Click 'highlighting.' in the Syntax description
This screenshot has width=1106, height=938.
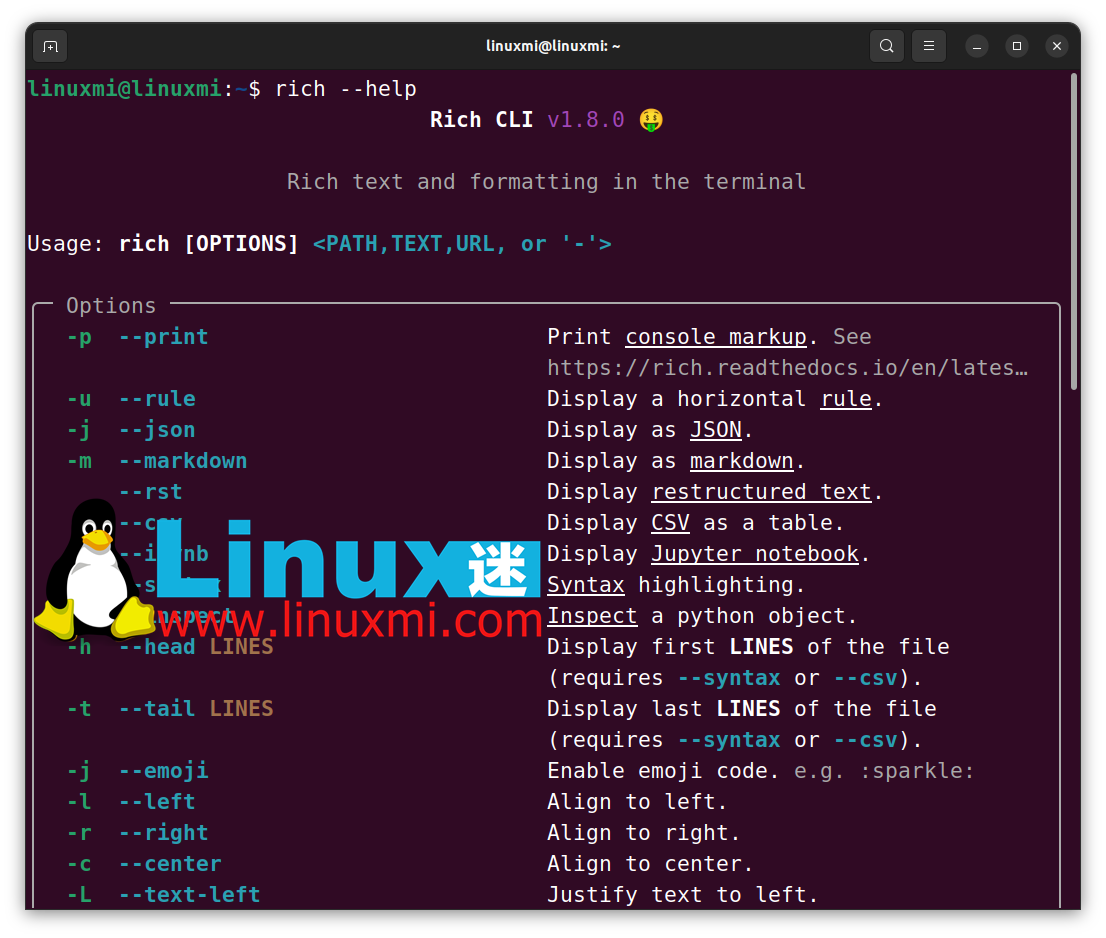[722, 585]
